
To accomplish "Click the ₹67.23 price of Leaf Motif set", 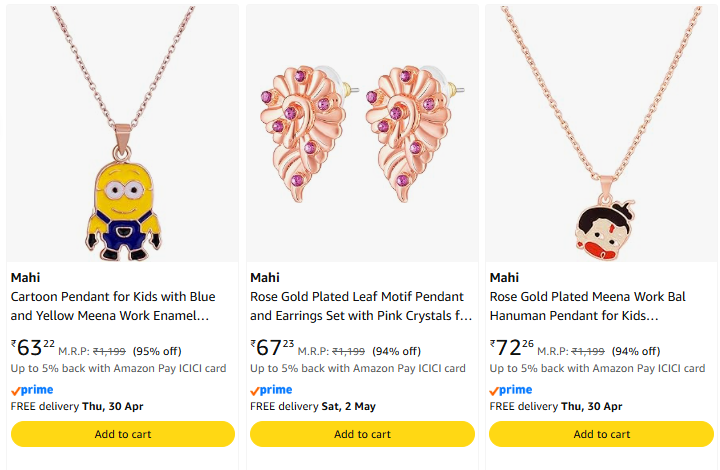I will pos(272,348).
